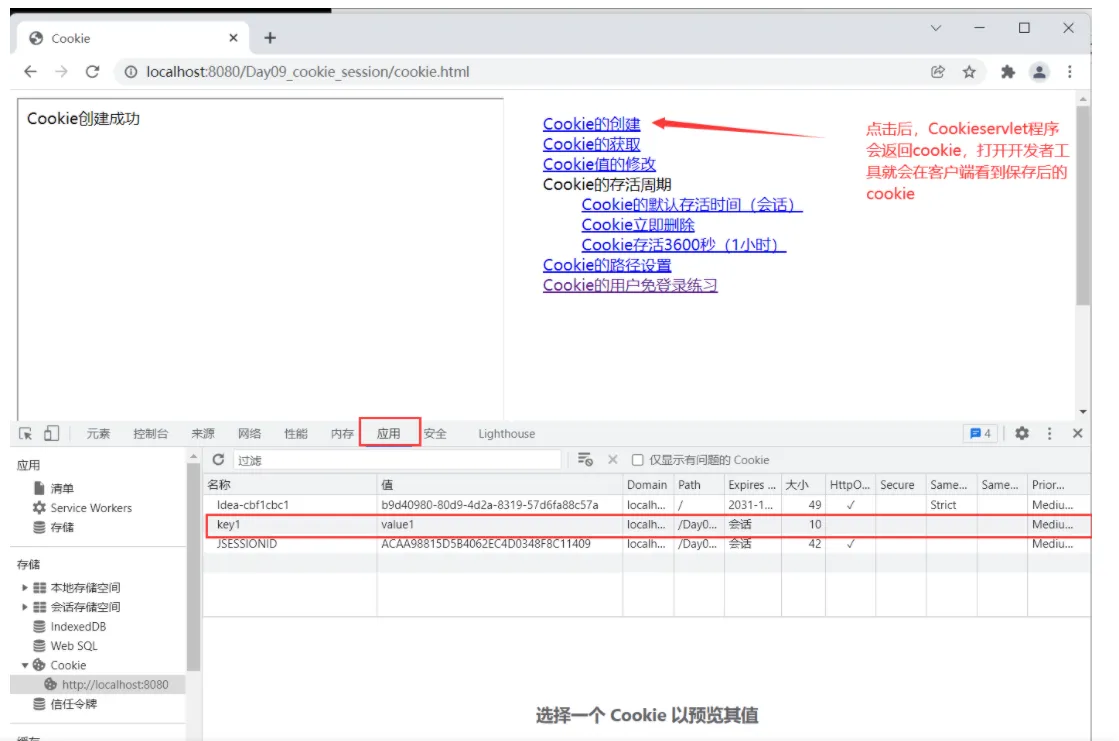Open the profile avatar icon
The width and height of the screenshot is (1119, 741).
click(x=1039, y=71)
